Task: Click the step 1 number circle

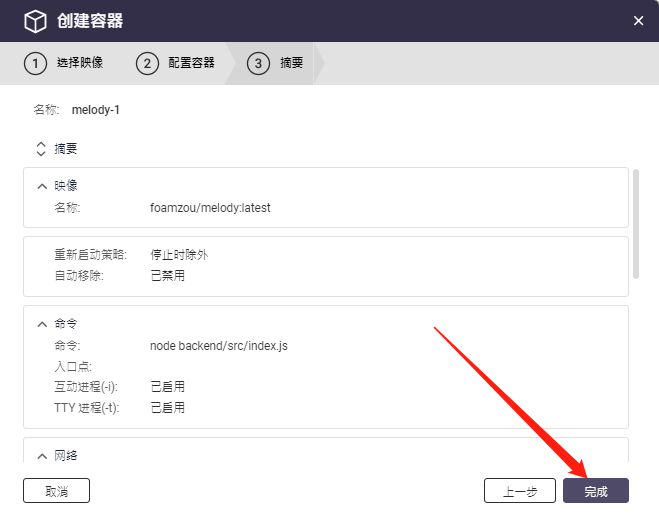Action: 36,64
